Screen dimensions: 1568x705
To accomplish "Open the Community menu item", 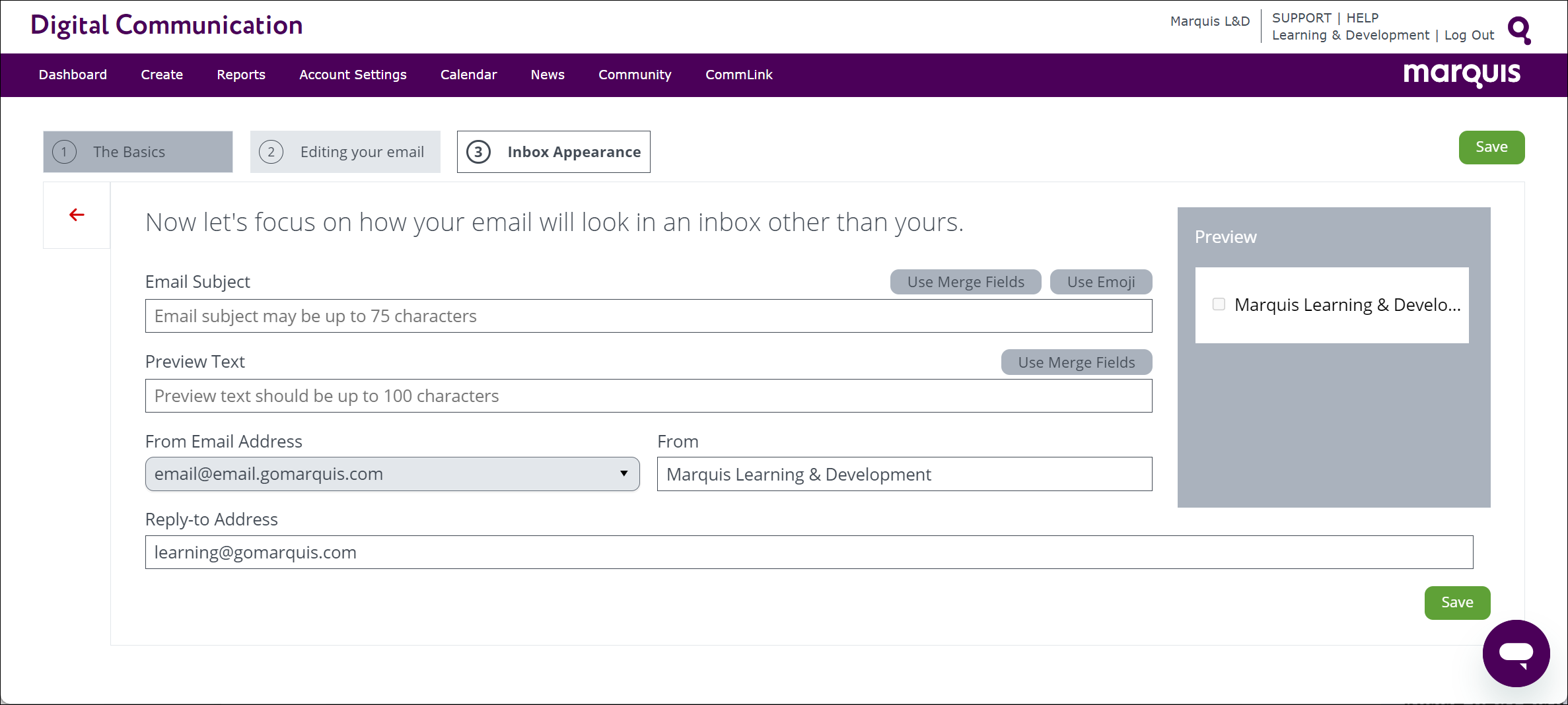I will 635,75.
